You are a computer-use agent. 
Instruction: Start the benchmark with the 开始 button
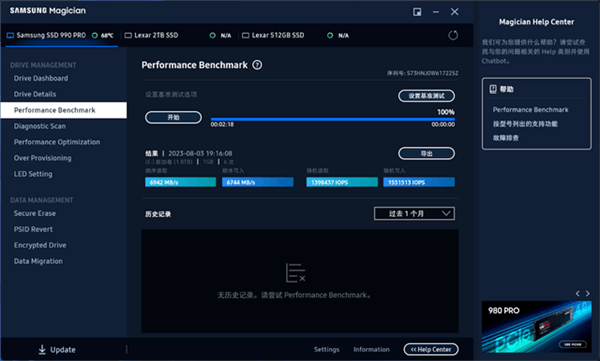coord(173,118)
